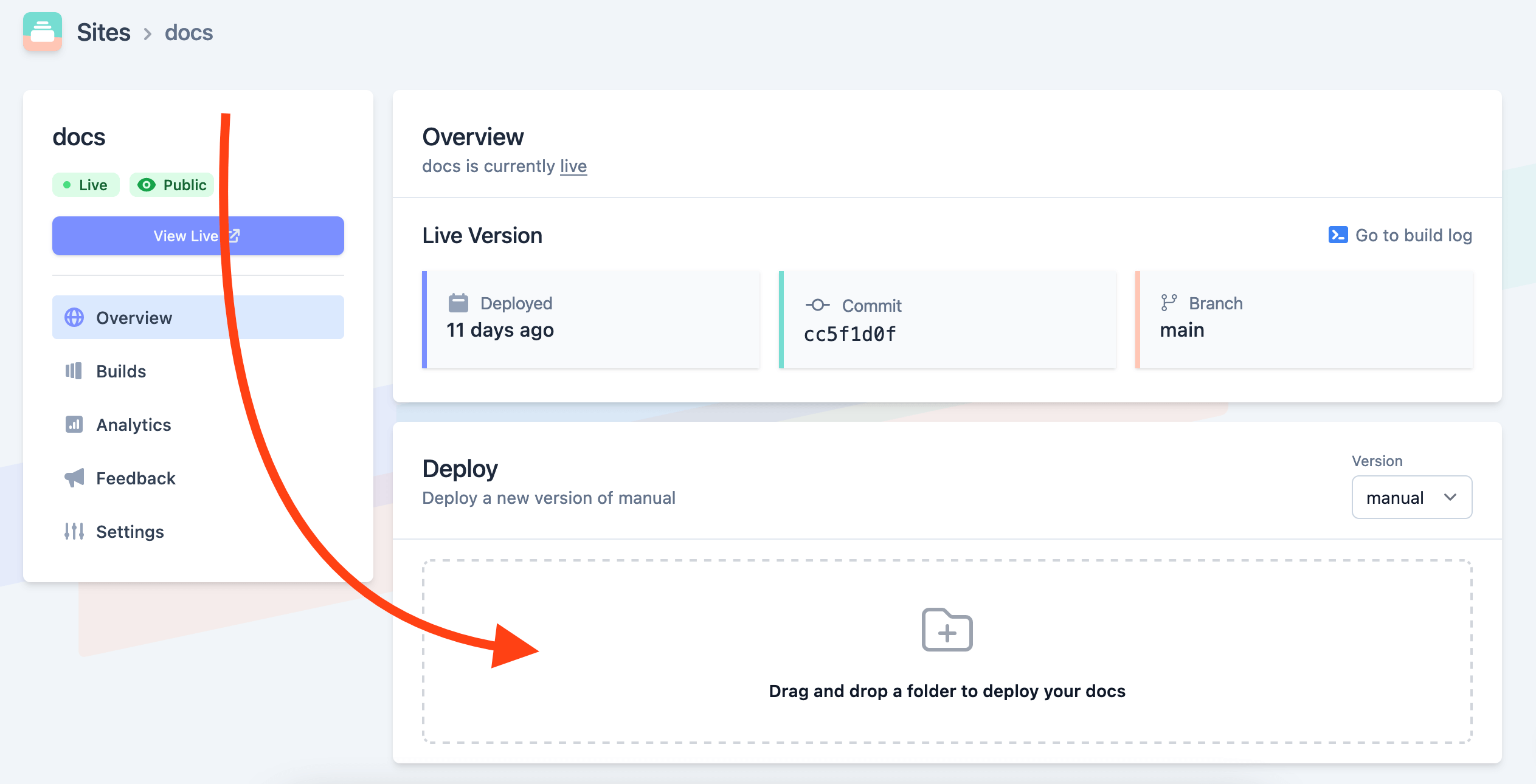Go to Analytics in the sidebar
This screenshot has height=784, width=1536.
pos(133,424)
